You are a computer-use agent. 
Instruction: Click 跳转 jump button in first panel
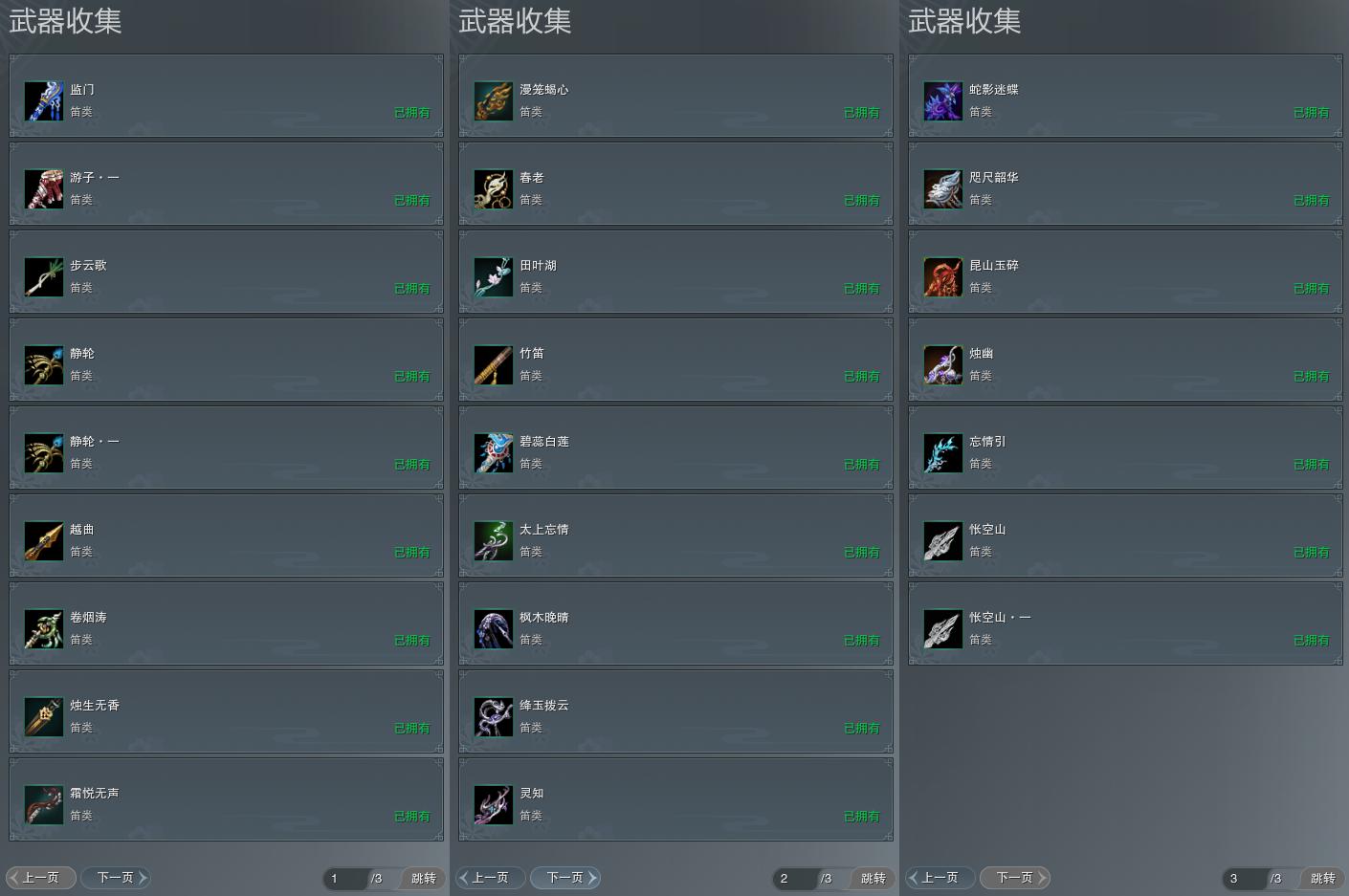(x=424, y=878)
